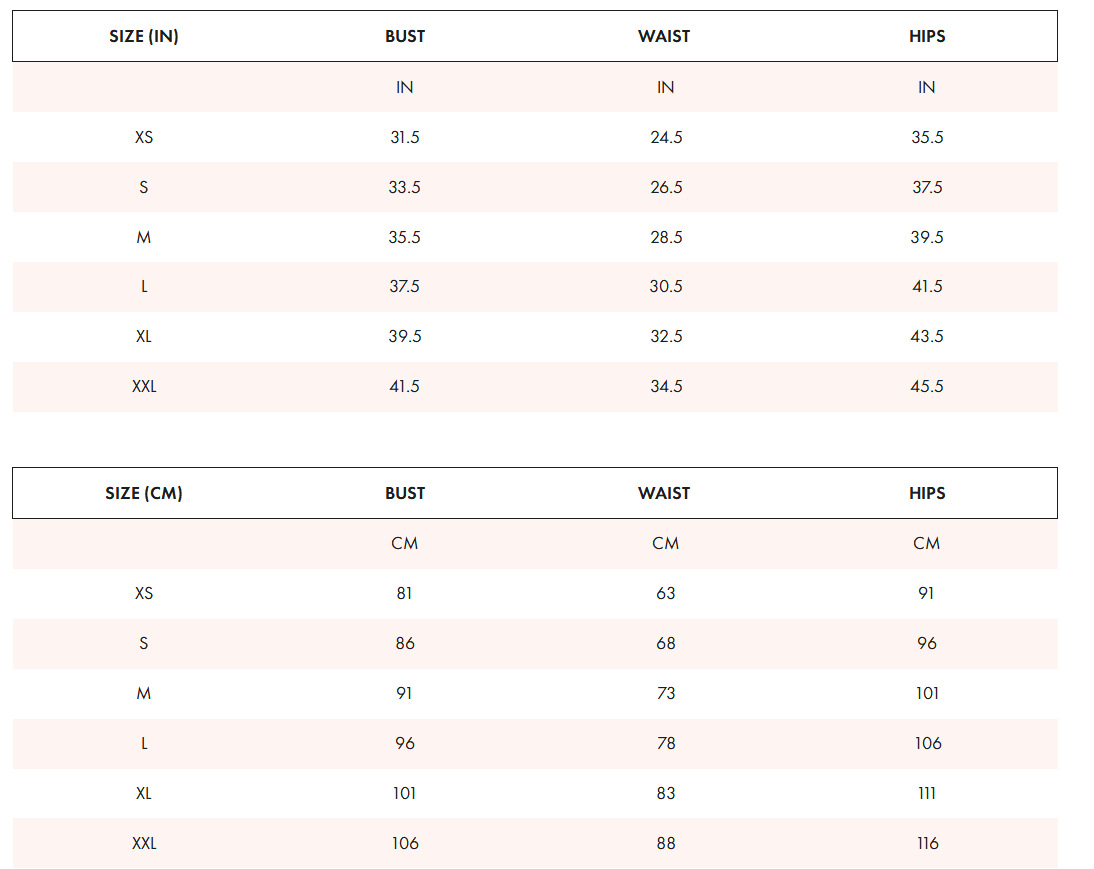The height and width of the screenshot is (869, 1094).
Task: Click the HIPS header in inches table
Action: point(927,36)
